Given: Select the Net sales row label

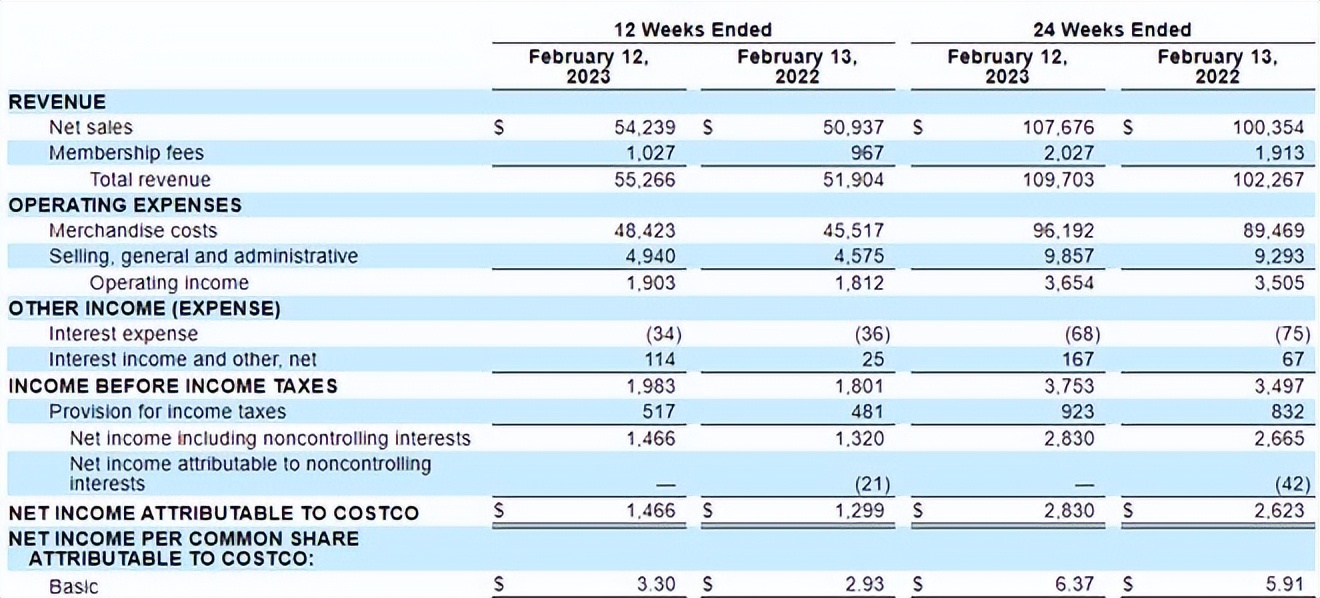Looking at the screenshot, I should pos(90,127).
